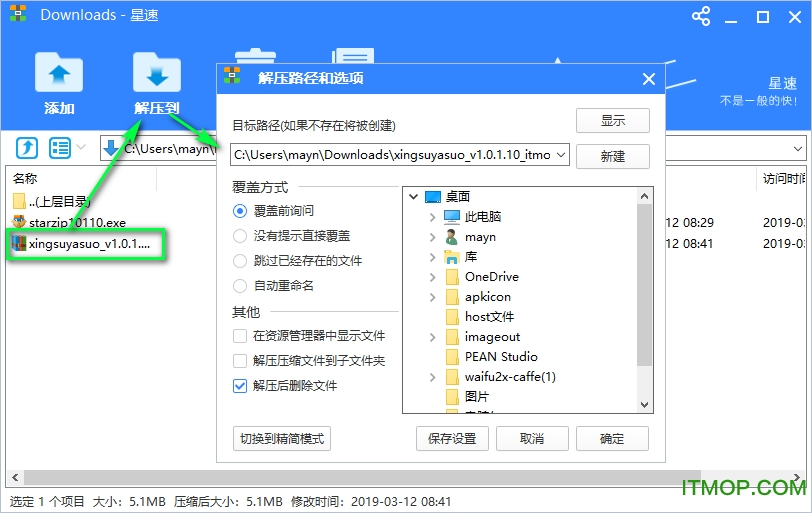Click the imageout folder icon

point(452,337)
